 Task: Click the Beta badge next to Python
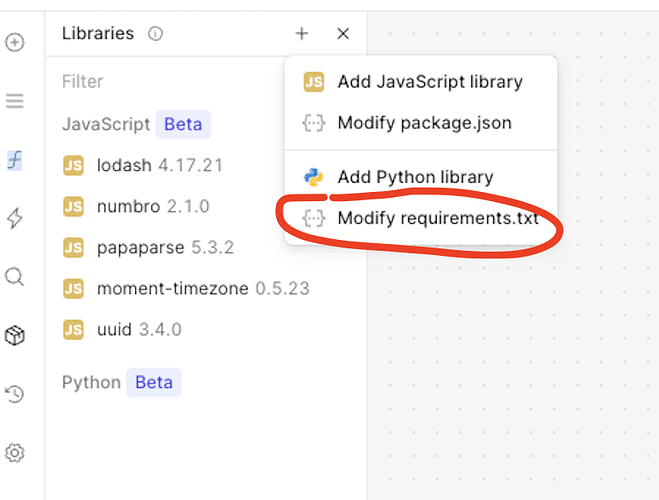(x=154, y=382)
